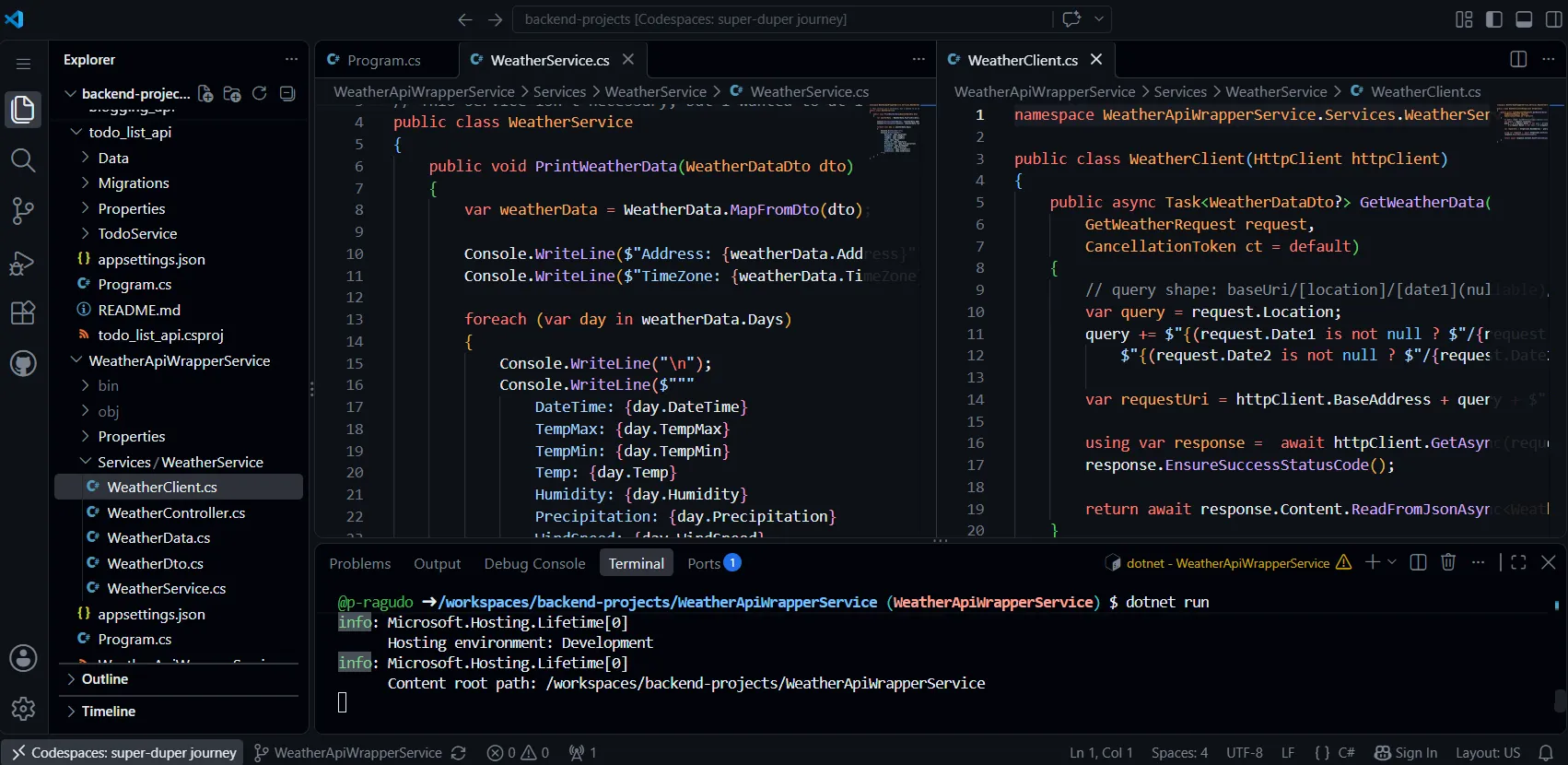Click Sign In in the status bar
The height and width of the screenshot is (765, 1568).
(x=1406, y=753)
